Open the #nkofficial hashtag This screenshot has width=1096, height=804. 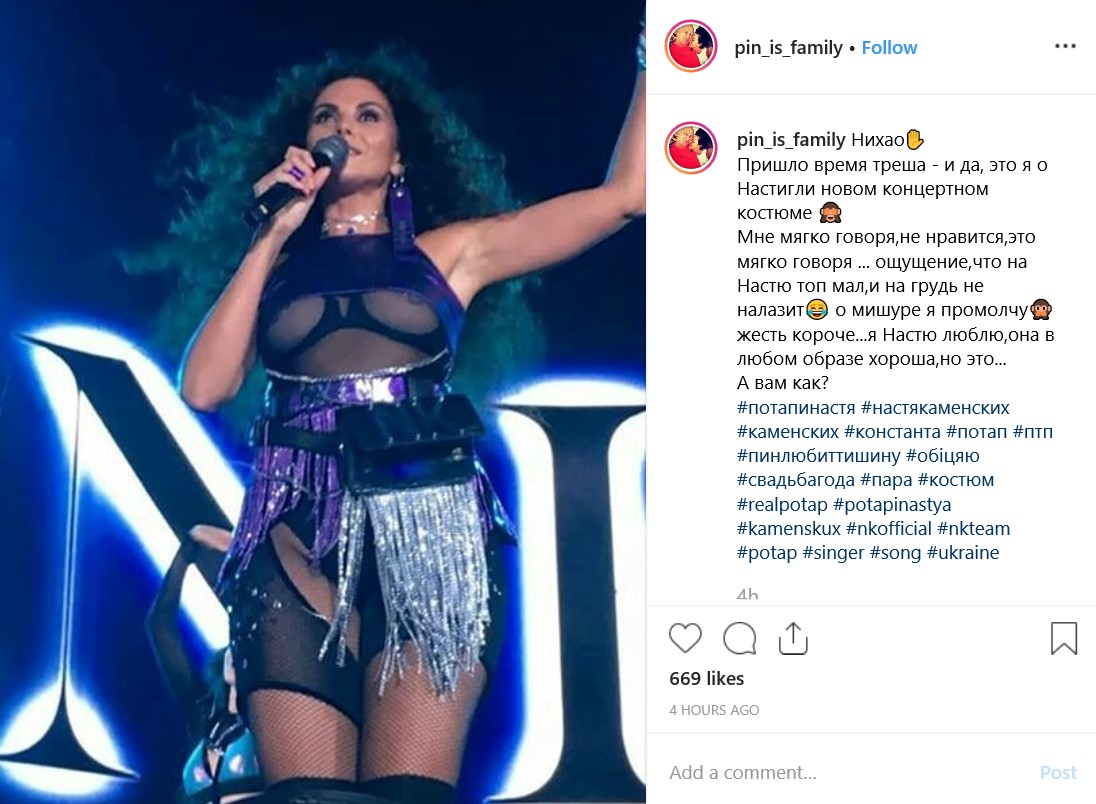pos(888,529)
